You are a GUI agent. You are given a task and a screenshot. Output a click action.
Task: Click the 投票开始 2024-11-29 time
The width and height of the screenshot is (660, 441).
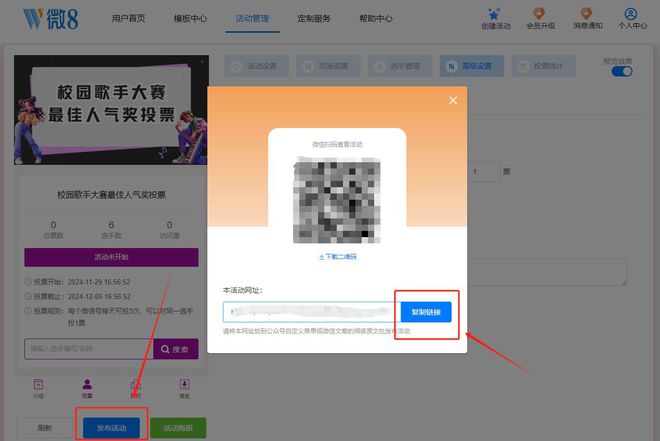tap(99, 282)
